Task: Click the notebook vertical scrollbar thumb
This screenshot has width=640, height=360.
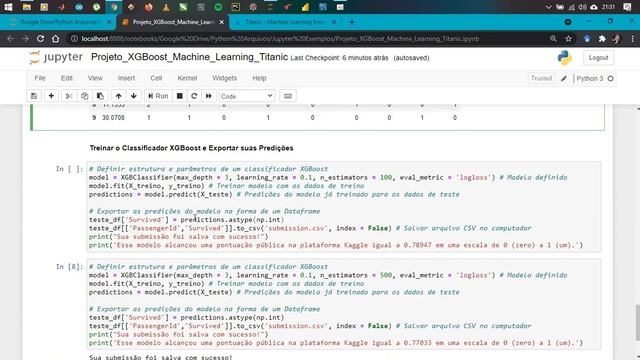Action: tap(637, 322)
